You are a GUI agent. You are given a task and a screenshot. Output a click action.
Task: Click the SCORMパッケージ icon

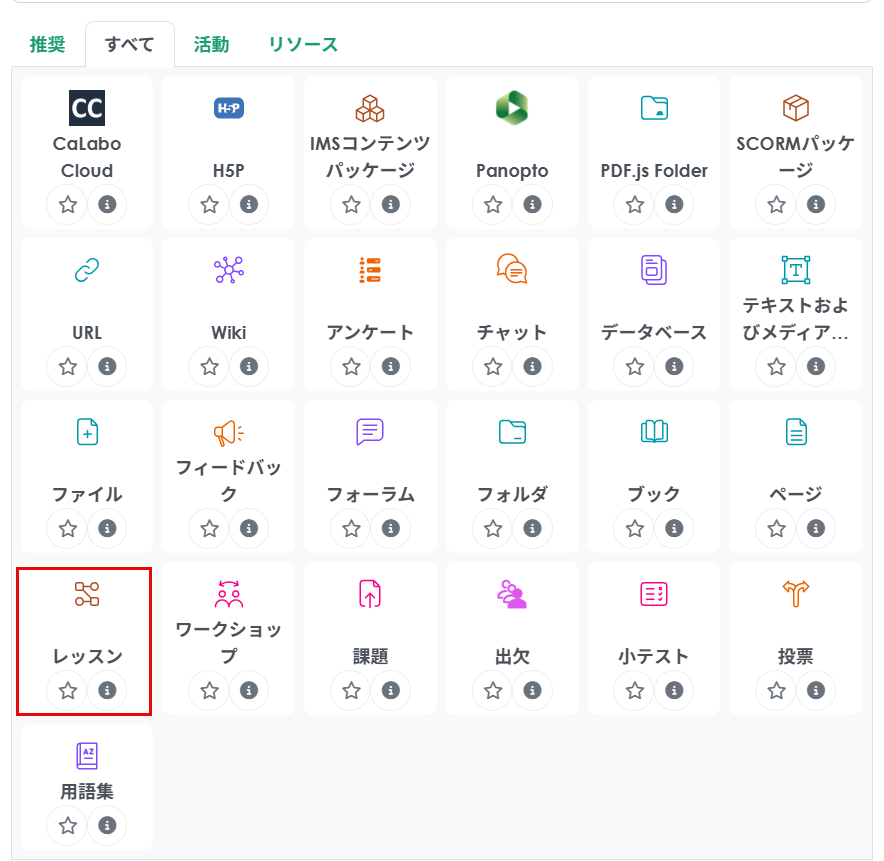point(795,108)
